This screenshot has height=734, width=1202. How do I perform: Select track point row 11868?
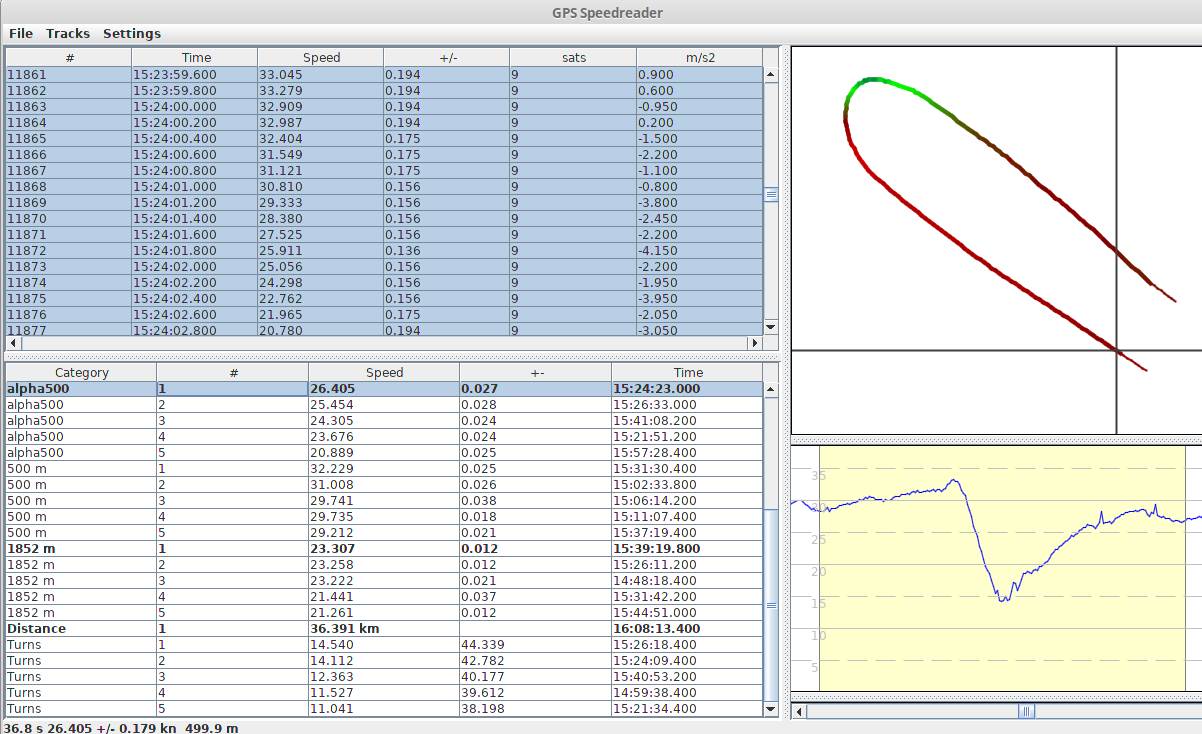point(384,187)
